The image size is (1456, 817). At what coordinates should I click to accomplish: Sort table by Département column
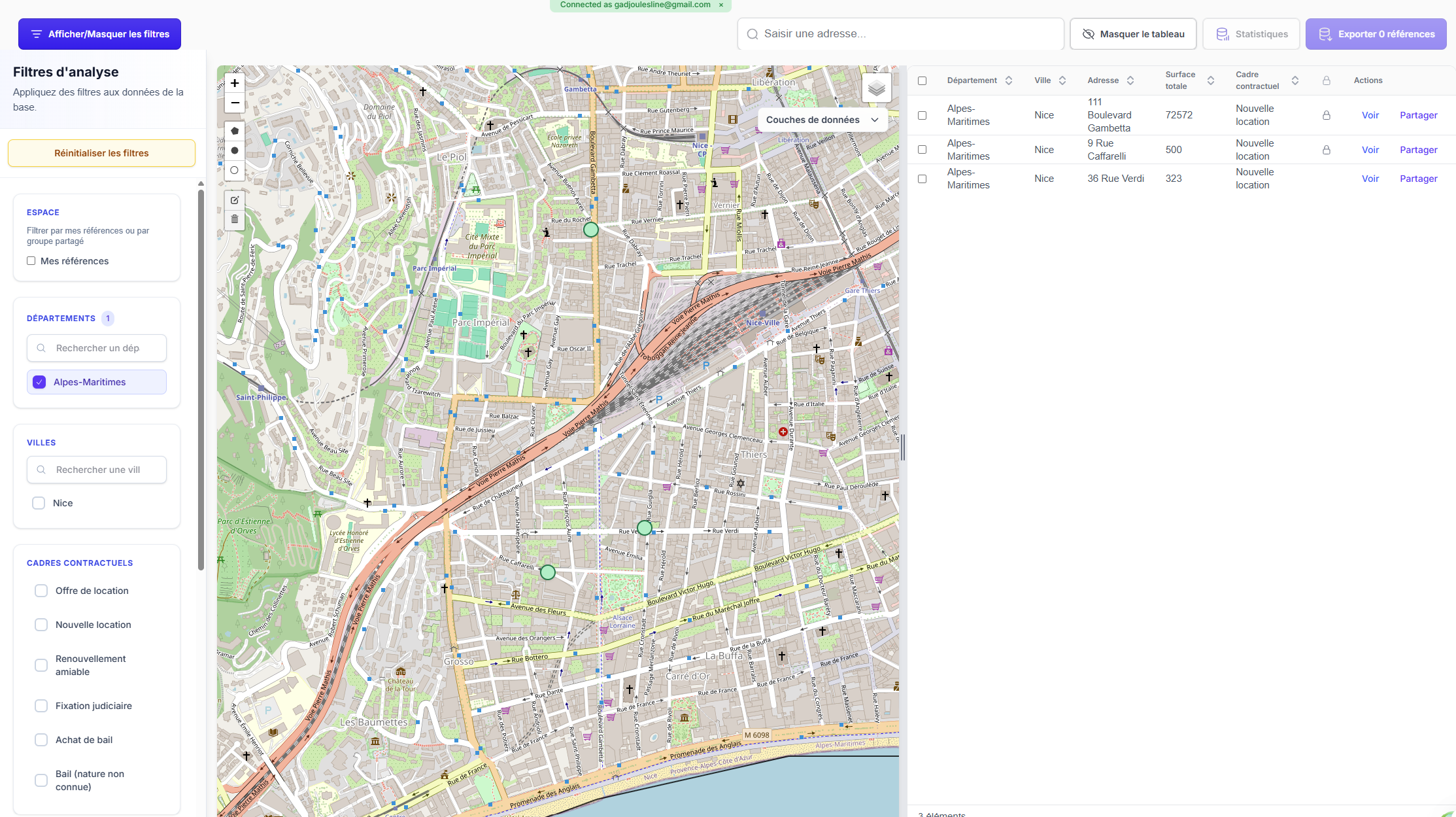(x=1009, y=80)
